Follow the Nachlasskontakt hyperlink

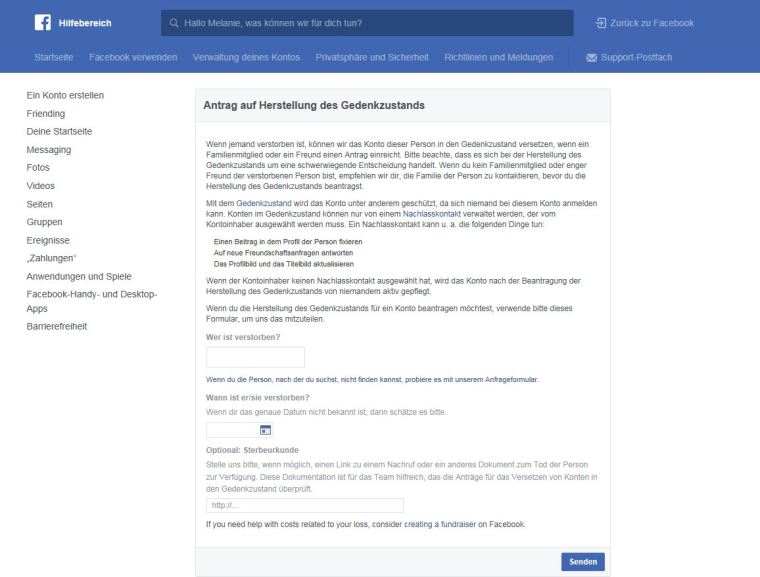tap(431, 214)
